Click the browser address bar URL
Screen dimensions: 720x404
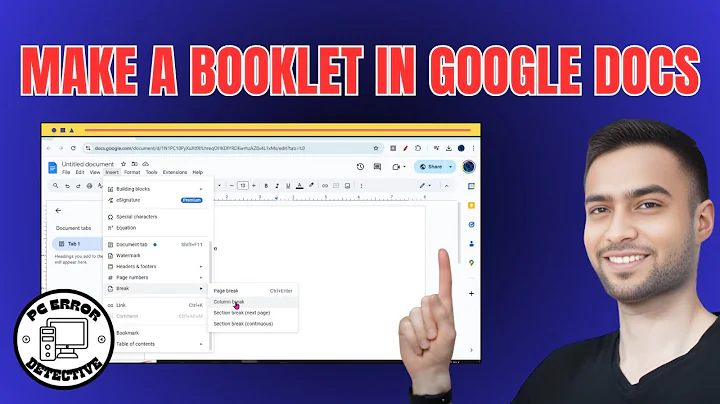(x=200, y=148)
